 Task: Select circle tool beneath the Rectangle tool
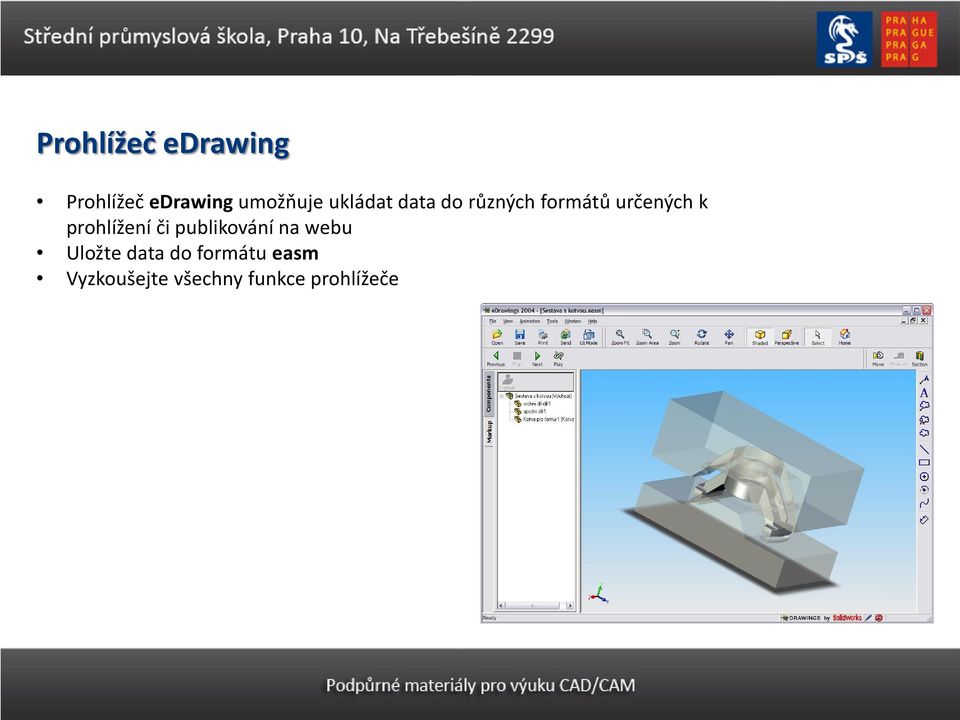point(924,476)
